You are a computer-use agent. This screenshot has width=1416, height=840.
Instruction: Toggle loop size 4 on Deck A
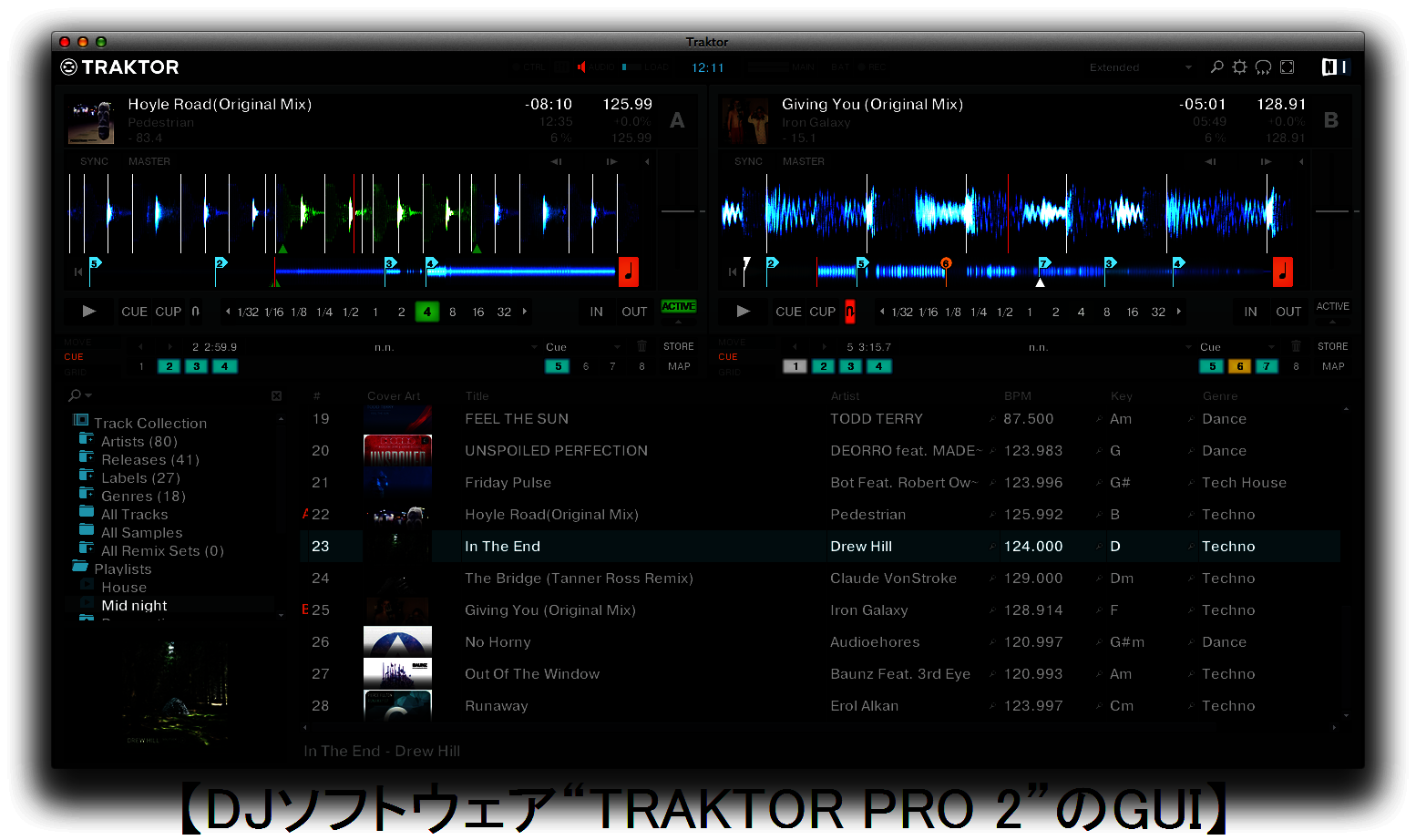pos(426,312)
